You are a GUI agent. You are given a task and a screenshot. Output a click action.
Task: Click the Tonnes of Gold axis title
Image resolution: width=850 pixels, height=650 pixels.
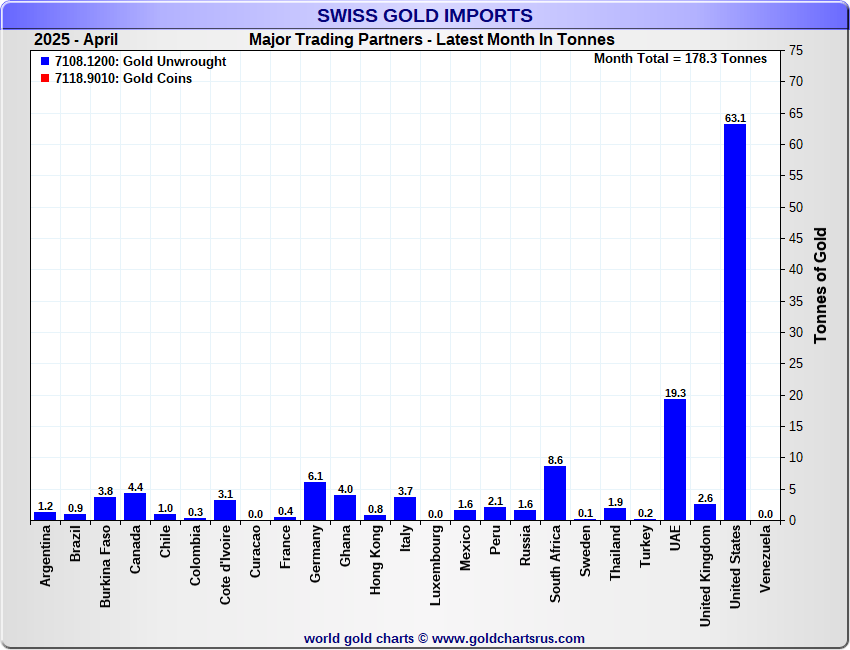point(821,285)
